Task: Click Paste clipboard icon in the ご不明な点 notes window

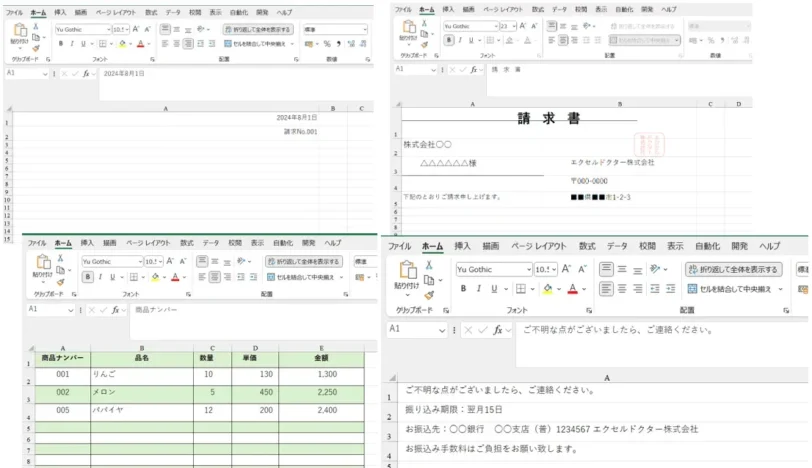Action: (407, 269)
